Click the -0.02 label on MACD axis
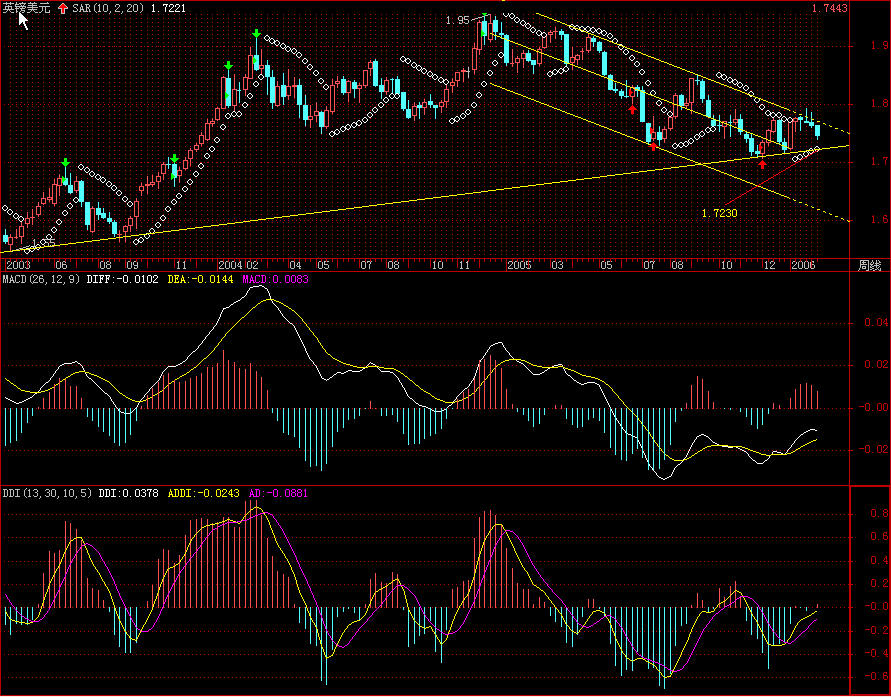This screenshot has height=697, width=891. 873,449
